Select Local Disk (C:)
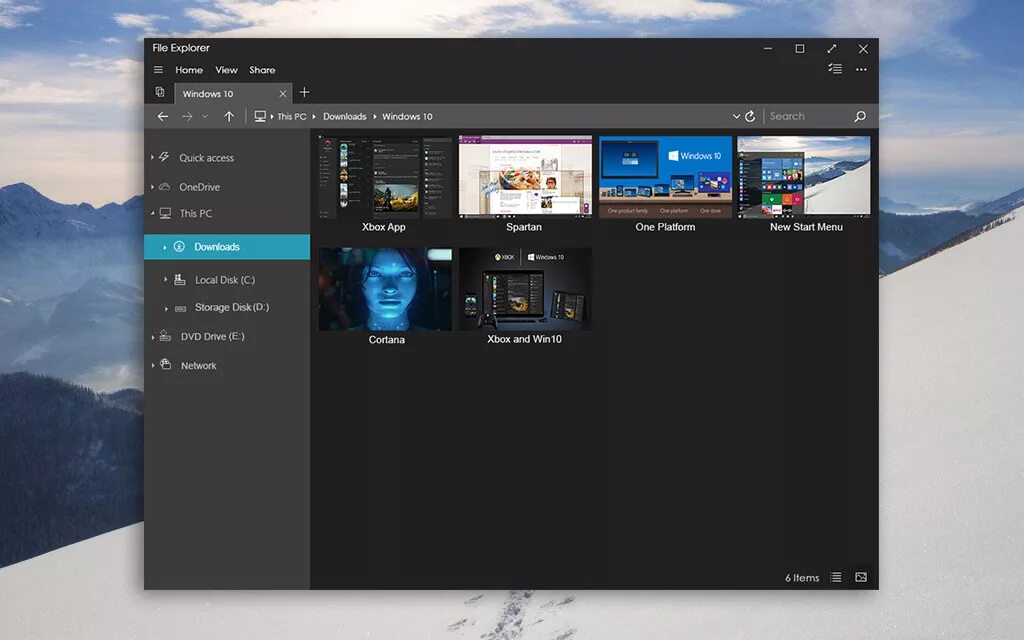Image resolution: width=1024 pixels, height=640 pixels. tap(227, 280)
